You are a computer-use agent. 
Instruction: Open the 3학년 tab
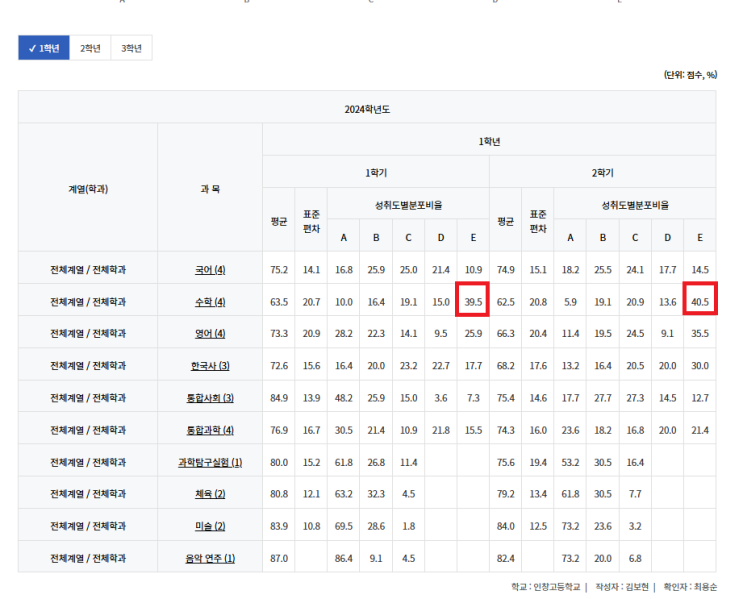point(131,48)
